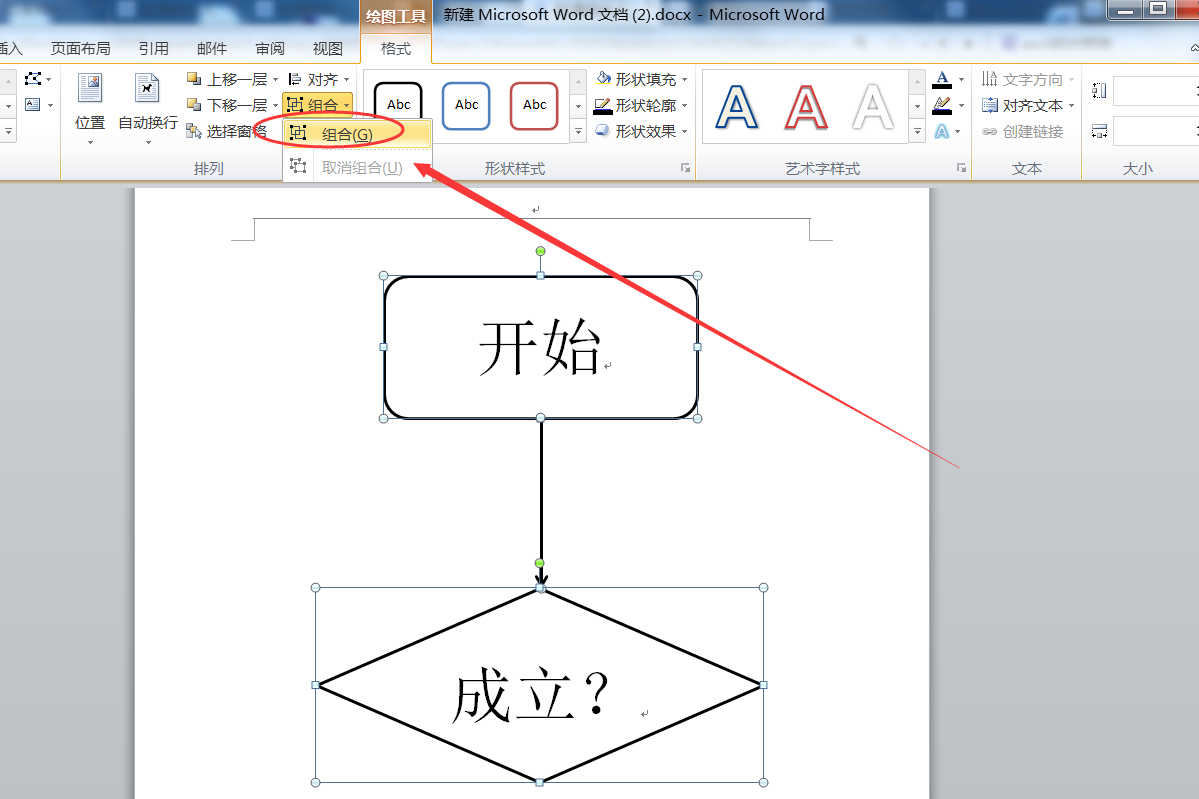Expand the text effects dropdown arrow
The image size is (1199, 799).
pyautogui.click(x=957, y=132)
